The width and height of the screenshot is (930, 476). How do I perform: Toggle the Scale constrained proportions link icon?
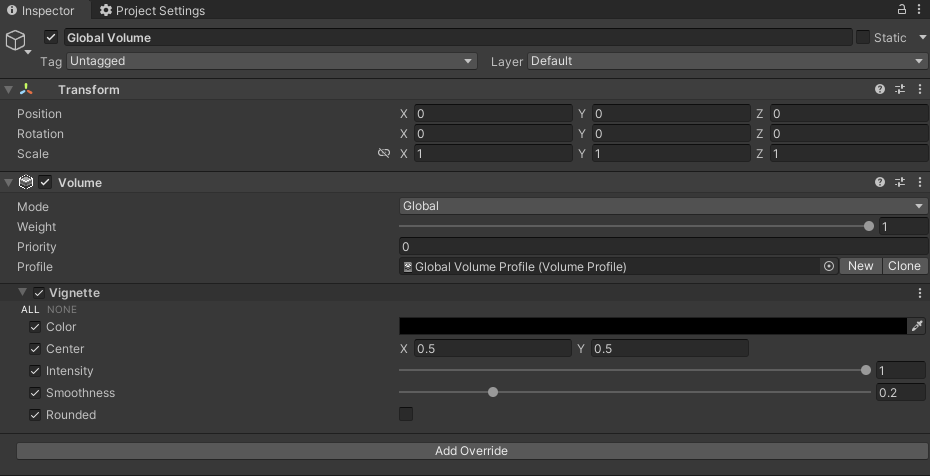[384, 154]
